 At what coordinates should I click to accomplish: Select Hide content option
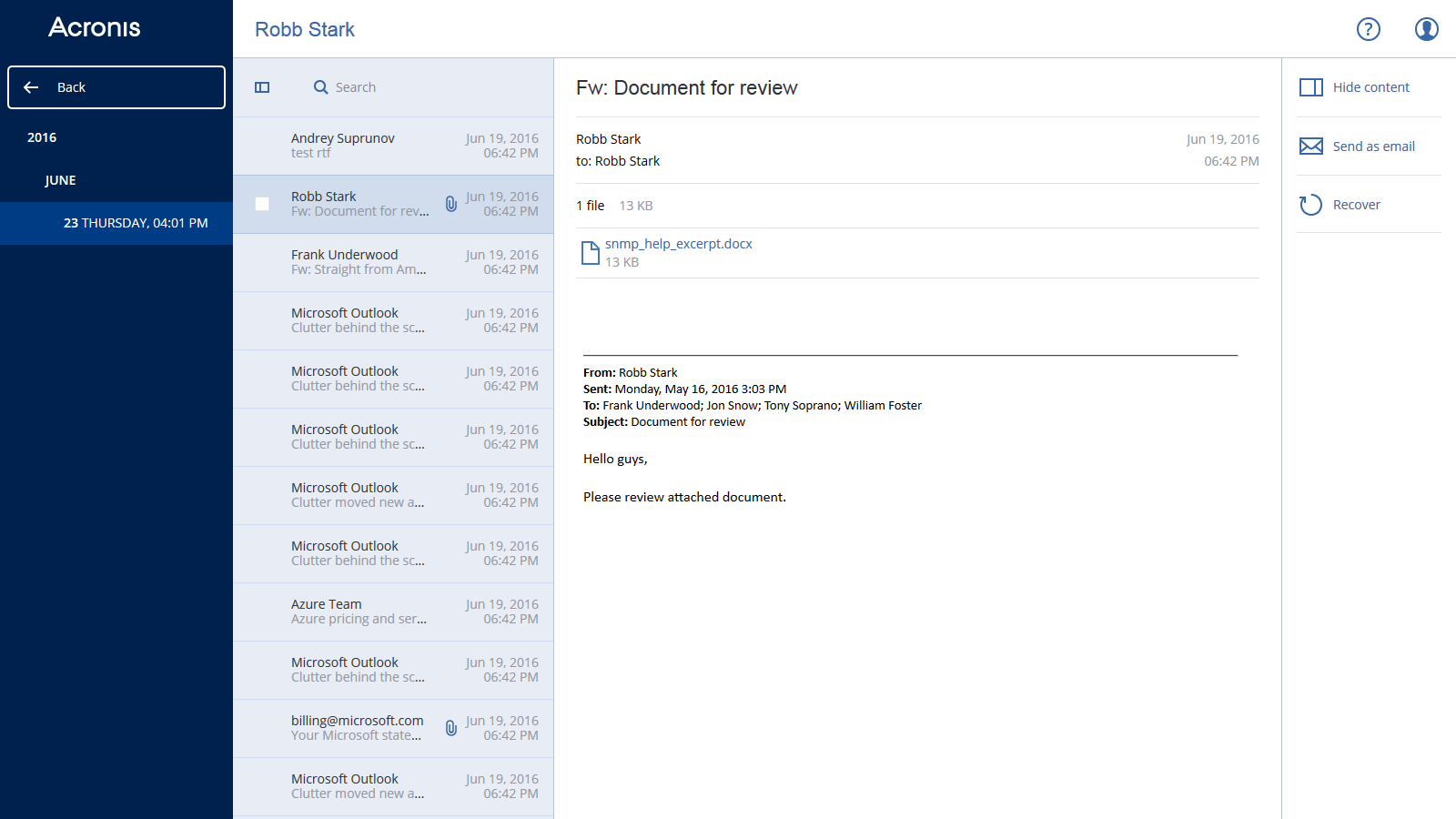pos(1370,87)
